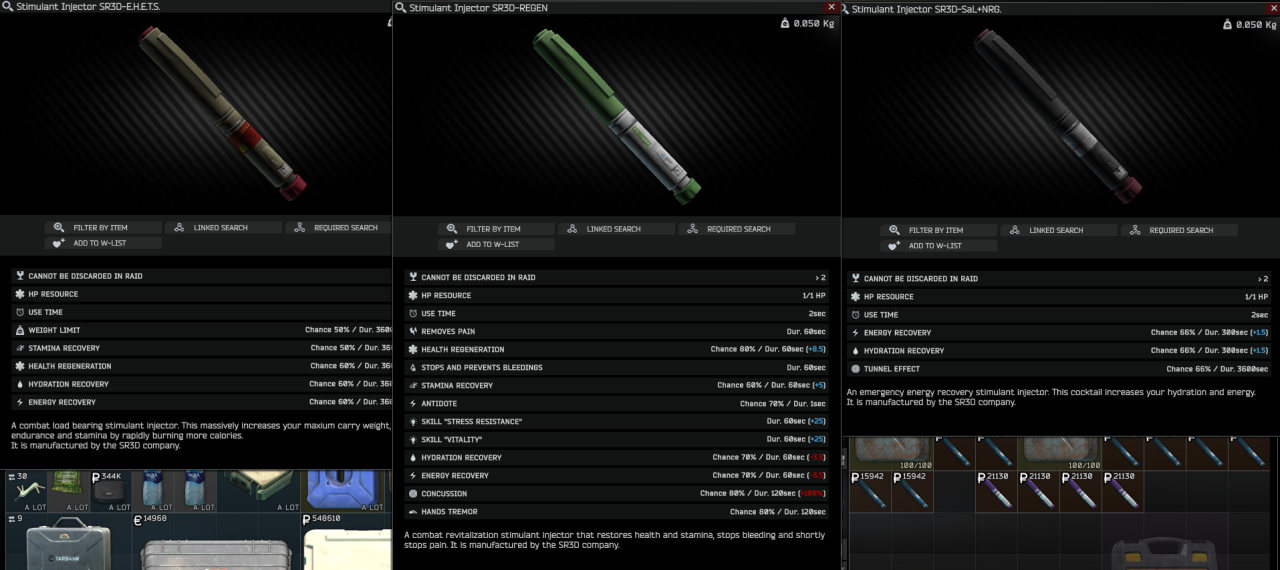Click magnifier icon in SR3D-SaL+NRG title bar
Screen dimensions: 1280x570
point(845,9)
